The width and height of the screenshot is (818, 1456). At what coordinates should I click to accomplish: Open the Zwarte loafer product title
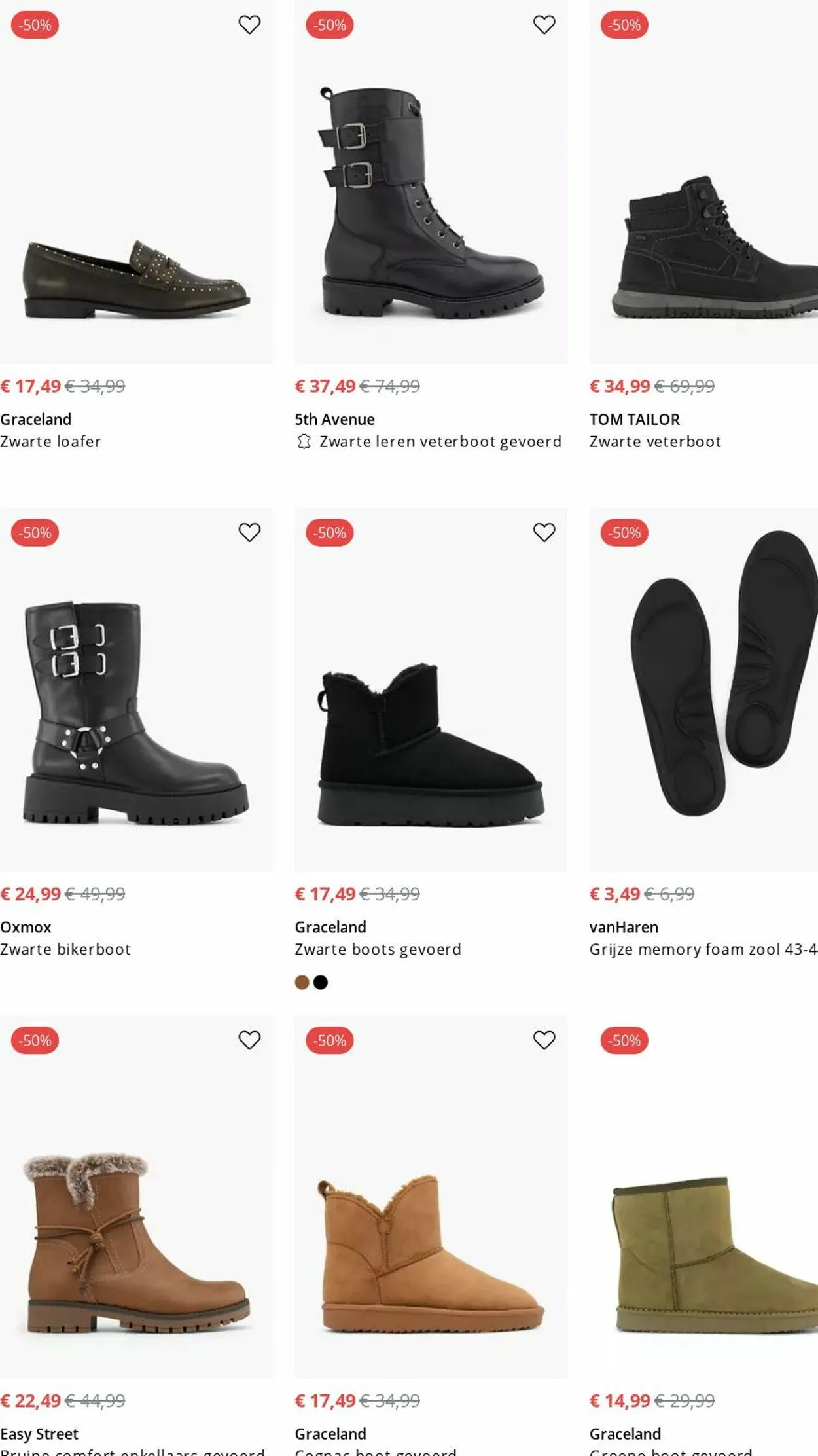(x=50, y=442)
